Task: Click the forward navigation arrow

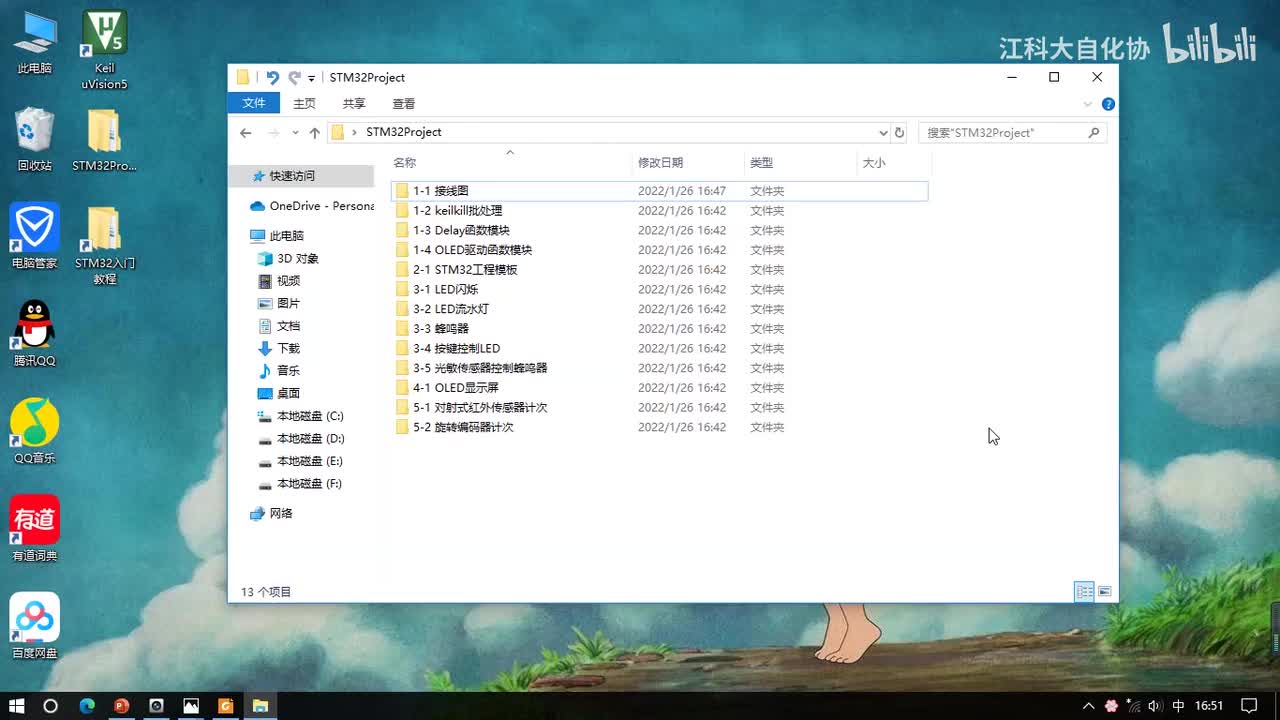Action: tap(273, 132)
